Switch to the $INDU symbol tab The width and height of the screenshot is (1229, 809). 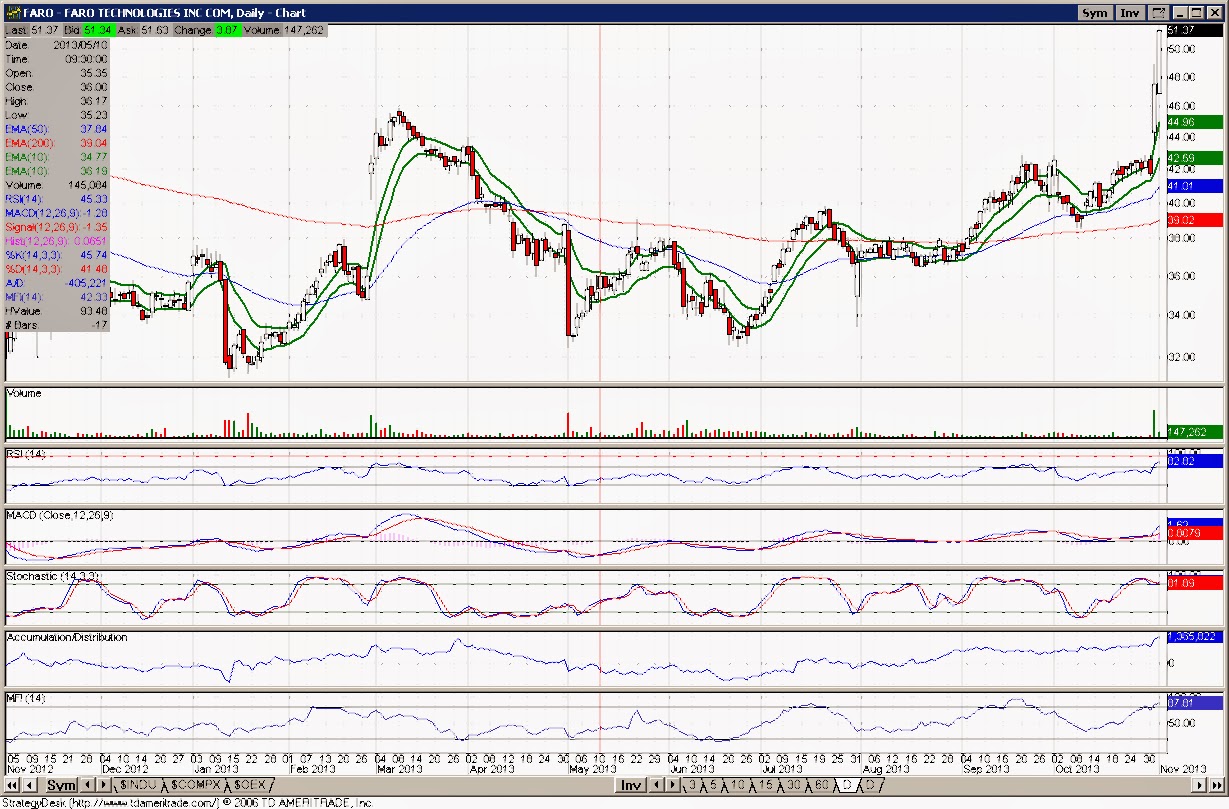(138, 785)
